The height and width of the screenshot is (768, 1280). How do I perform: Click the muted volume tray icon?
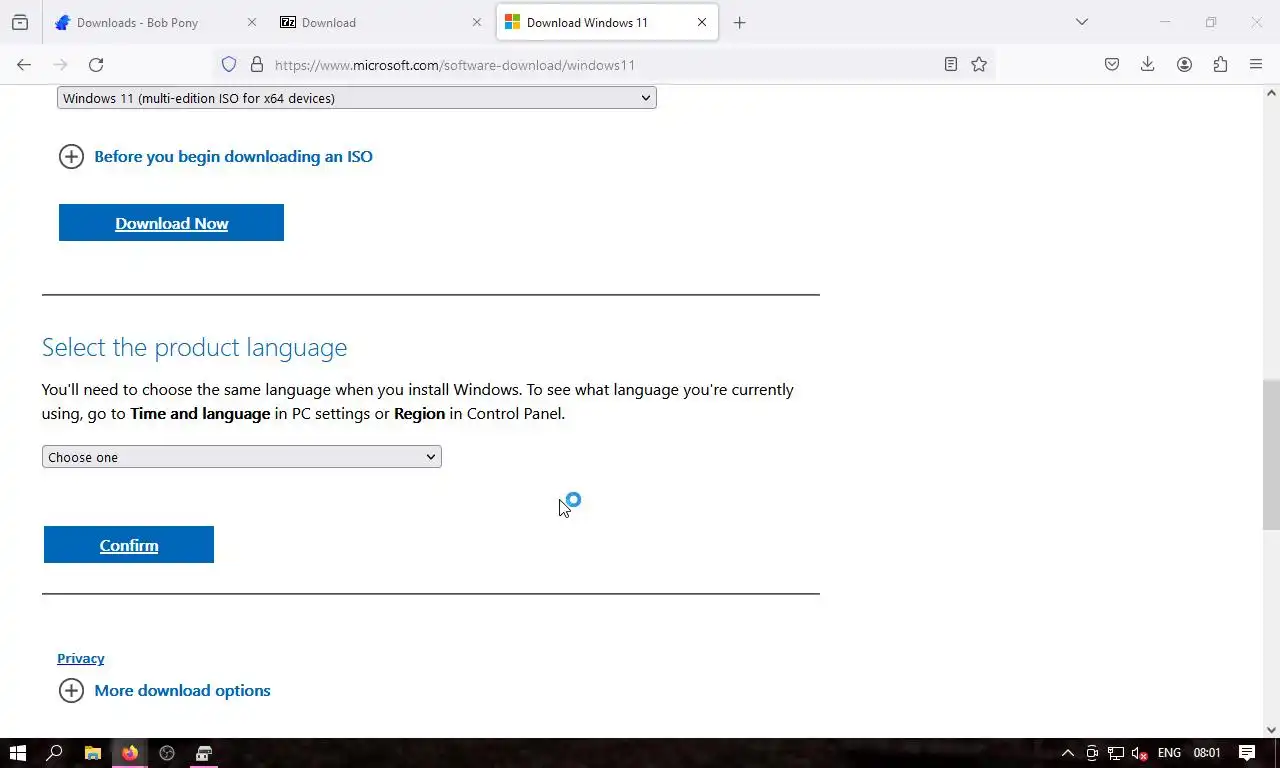coord(1139,753)
